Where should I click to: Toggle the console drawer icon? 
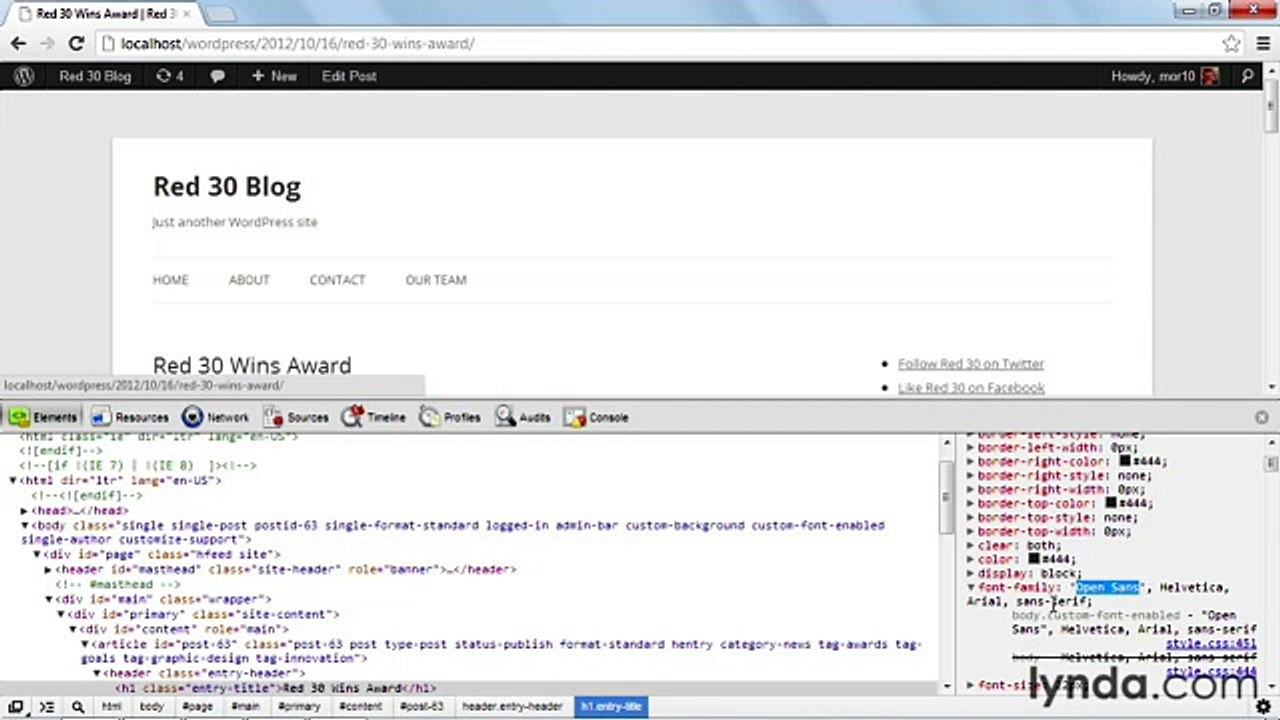click(x=47, y=707)
